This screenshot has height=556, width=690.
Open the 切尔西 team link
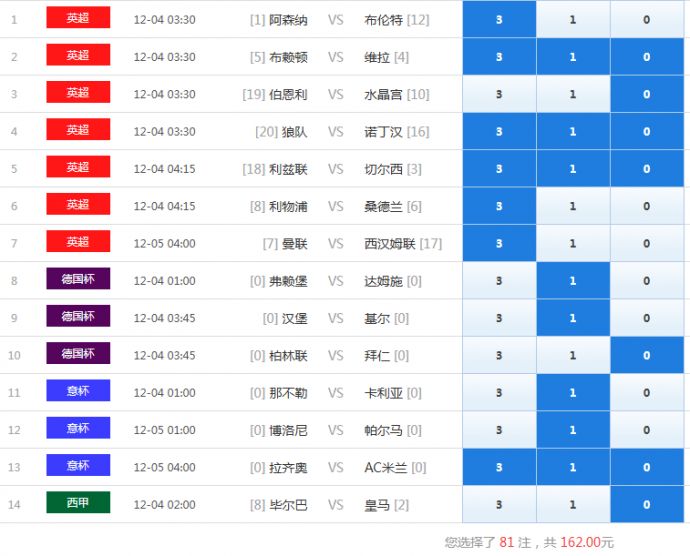pyautogui.click(x=384, y=169)
